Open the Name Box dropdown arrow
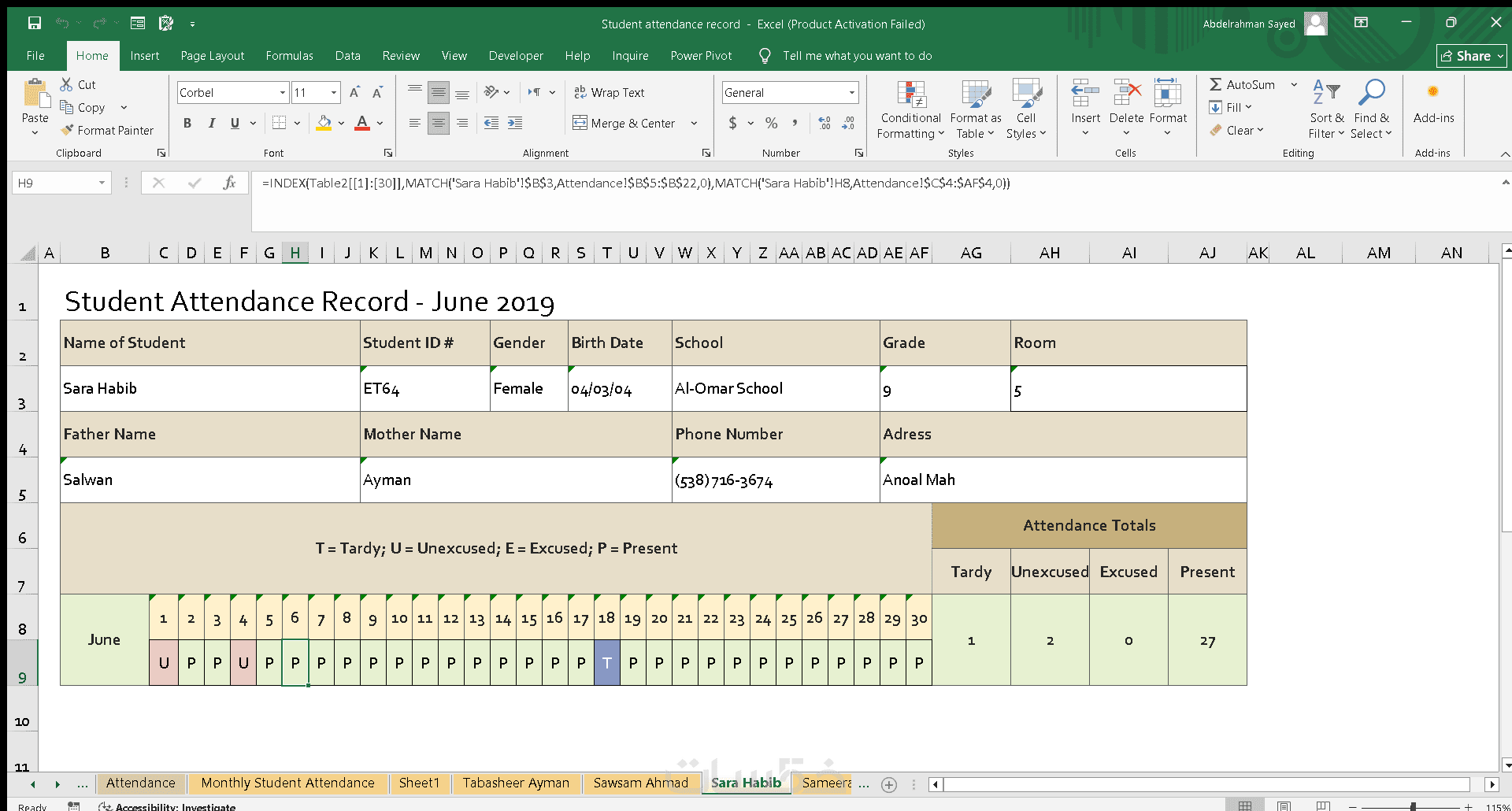This screenshot has width=1512, height=811. point(102,183)
